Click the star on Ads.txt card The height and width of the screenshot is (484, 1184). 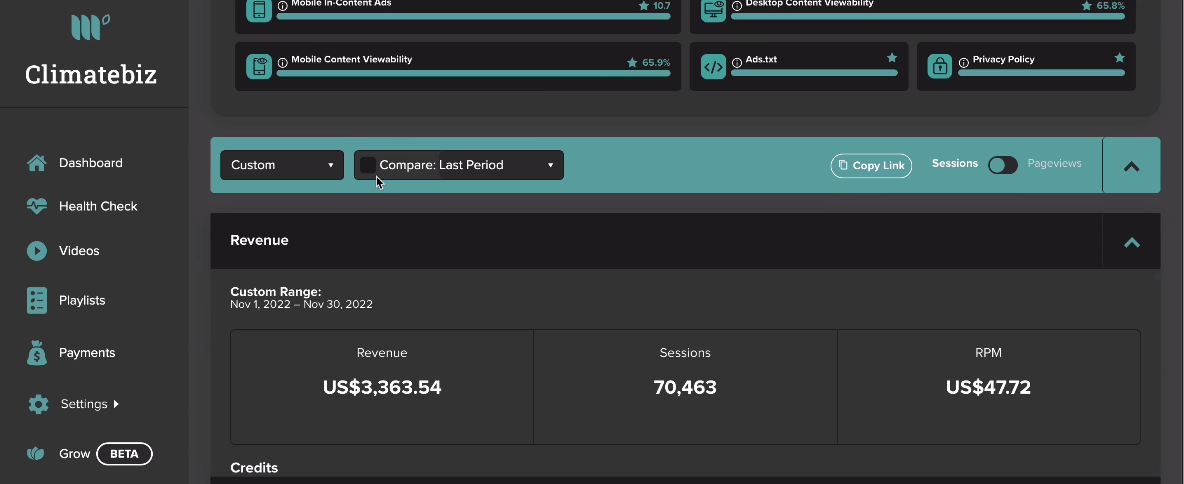(x=892, y=57)
